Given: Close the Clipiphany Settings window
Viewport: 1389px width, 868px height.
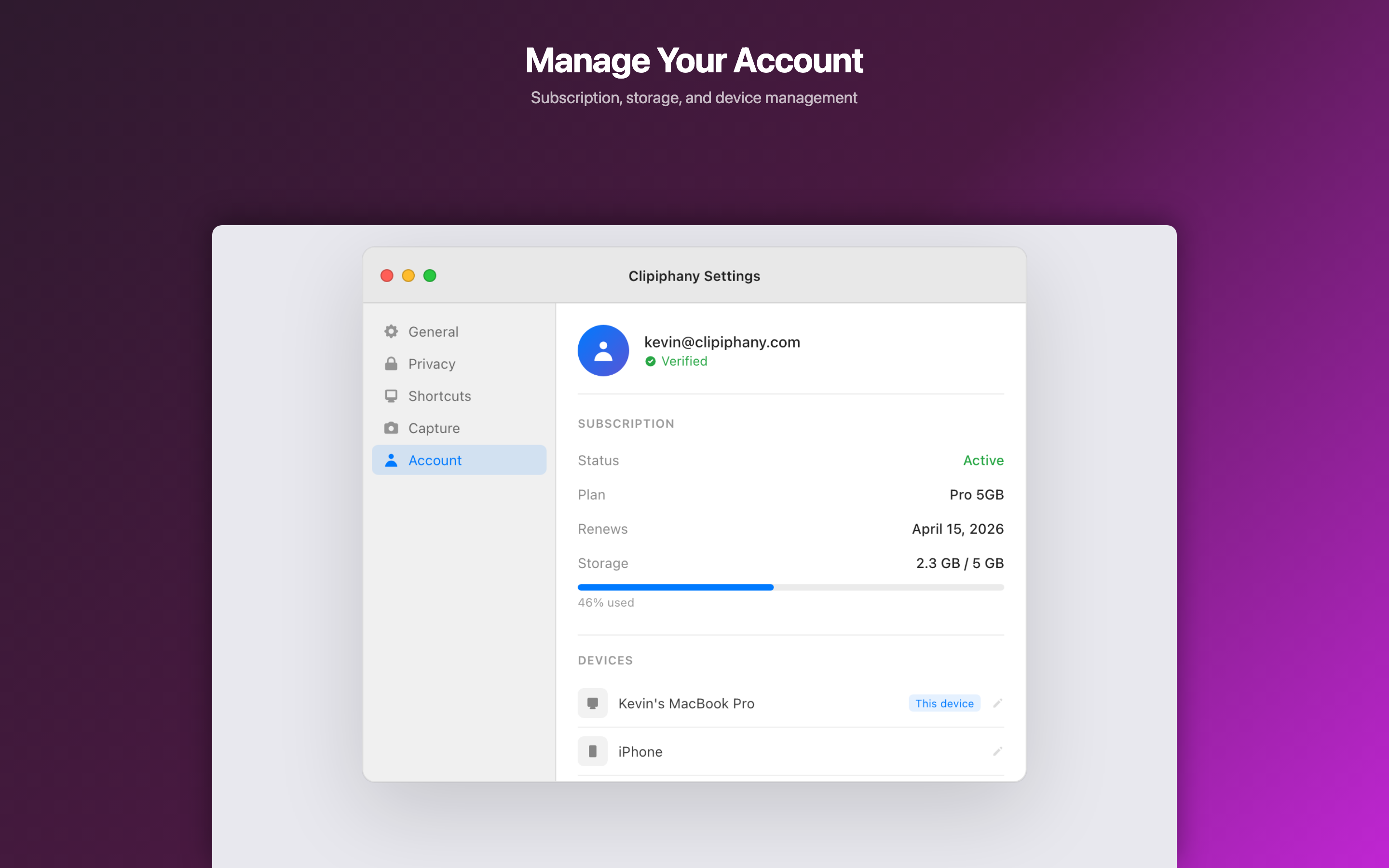Looking at the screenshot, I should point(387,275).
